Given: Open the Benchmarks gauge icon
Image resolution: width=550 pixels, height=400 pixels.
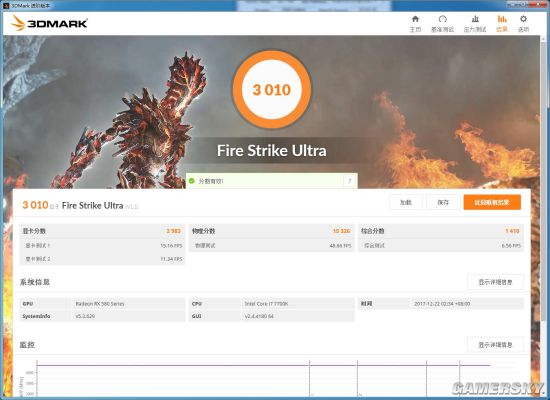Looking at the screenshot, I should pyautogui.click(x=443, y=19).
